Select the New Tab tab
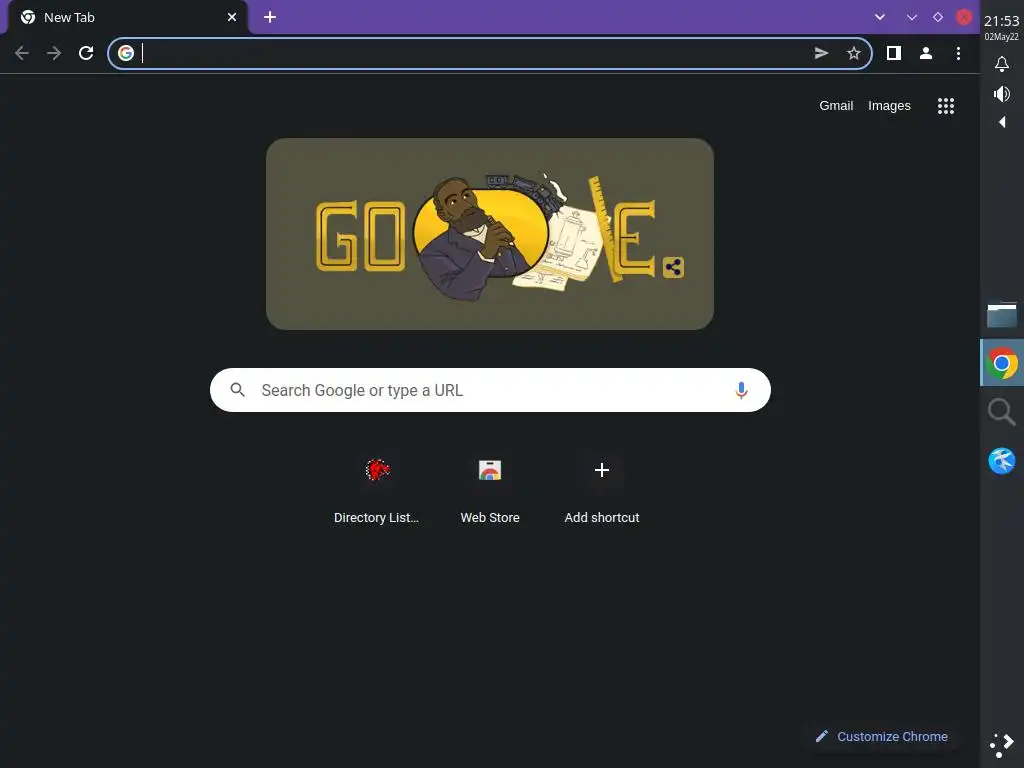Viewport: 1024px width, 768px height. 127,18
